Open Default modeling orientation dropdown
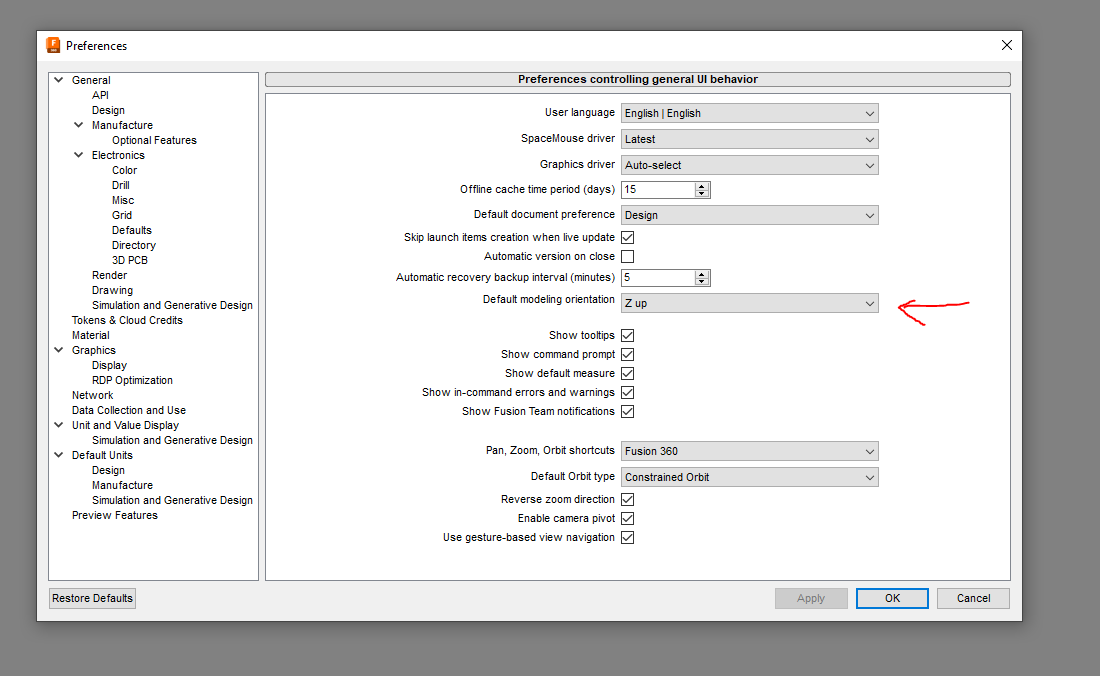Screen dimensions: 1100x676 click(749, 303)
